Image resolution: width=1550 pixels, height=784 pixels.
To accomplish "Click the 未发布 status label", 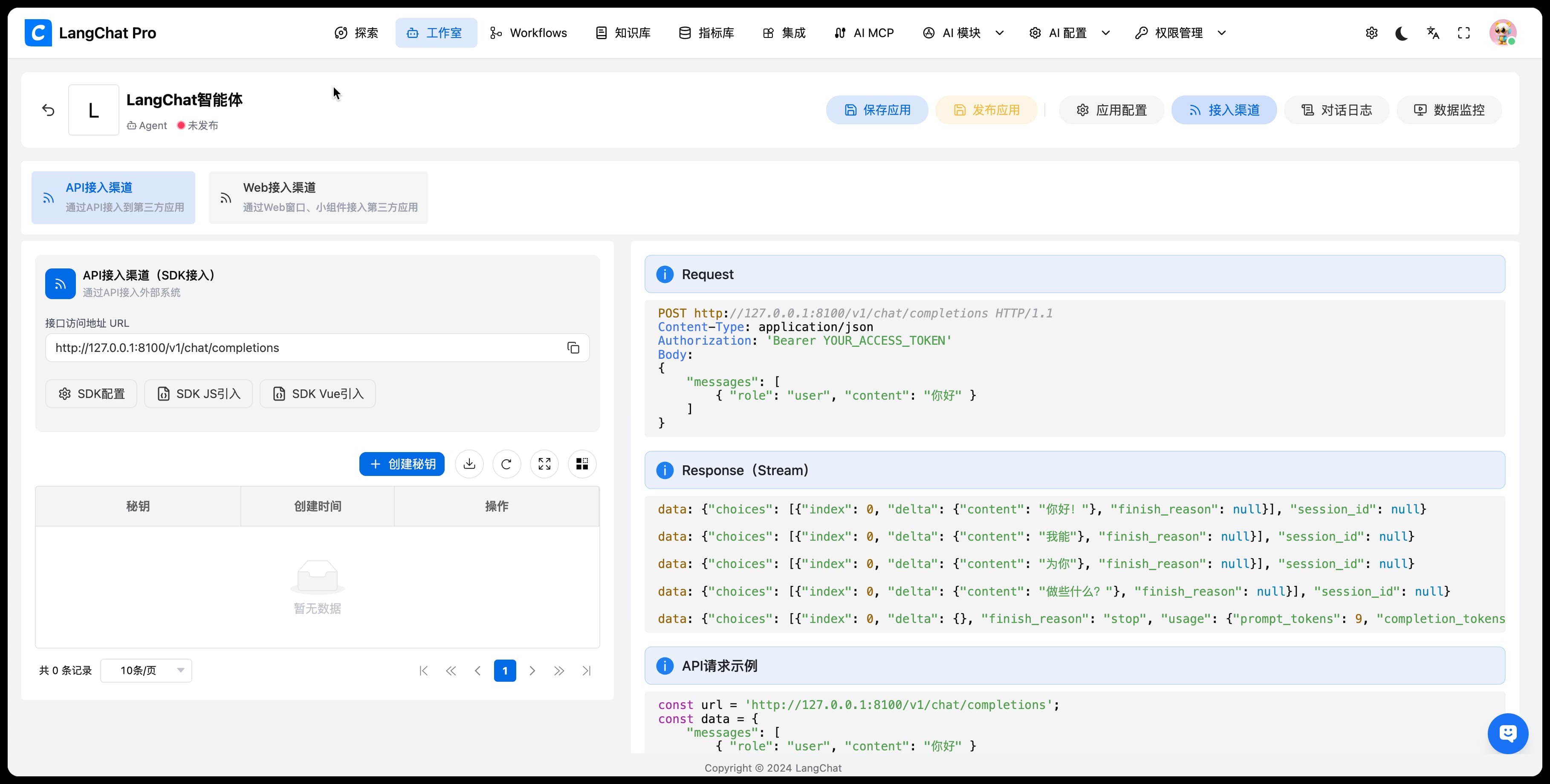I will point(203,125).
